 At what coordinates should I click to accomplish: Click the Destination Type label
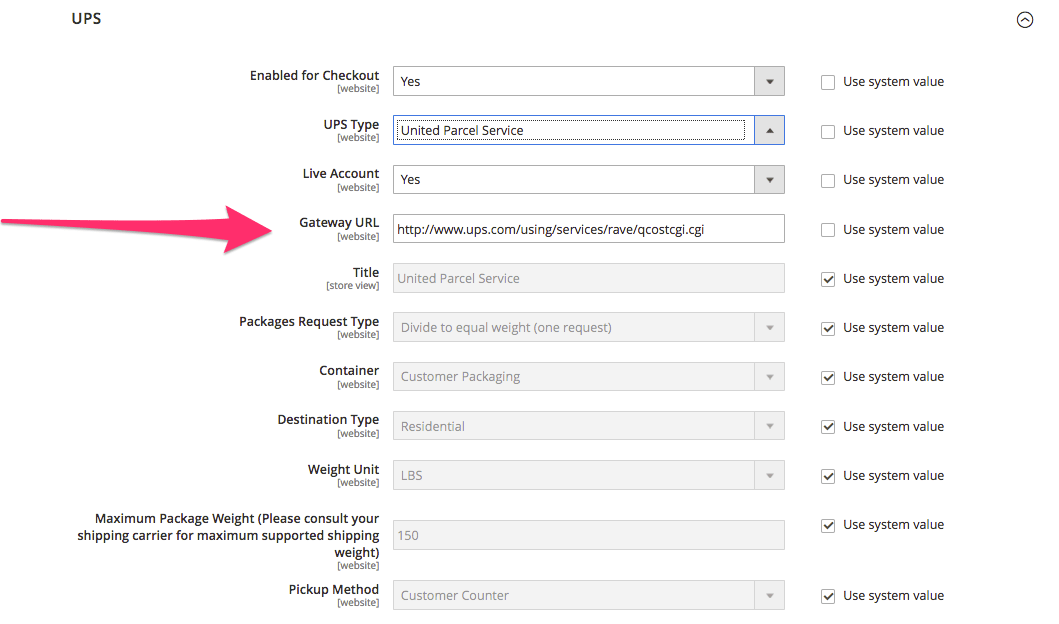(x=328, y=420)
